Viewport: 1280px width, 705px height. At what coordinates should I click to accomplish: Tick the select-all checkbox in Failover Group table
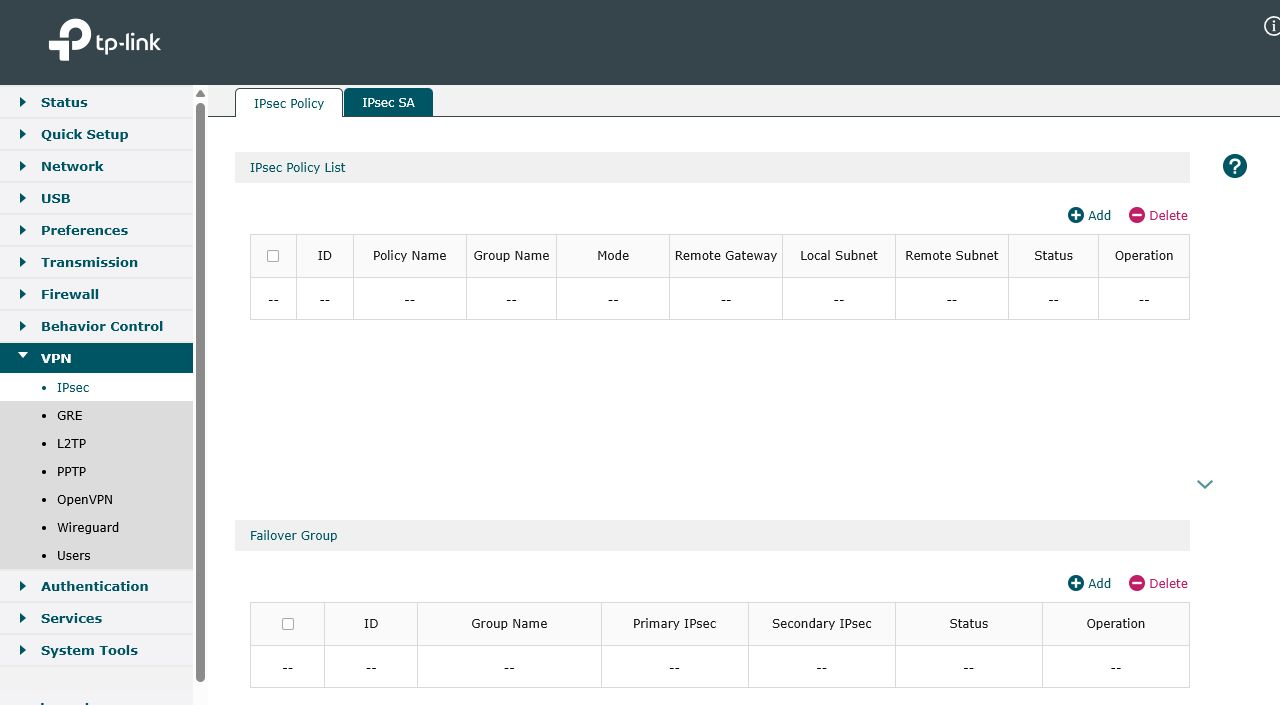click(x=288, y=624)
